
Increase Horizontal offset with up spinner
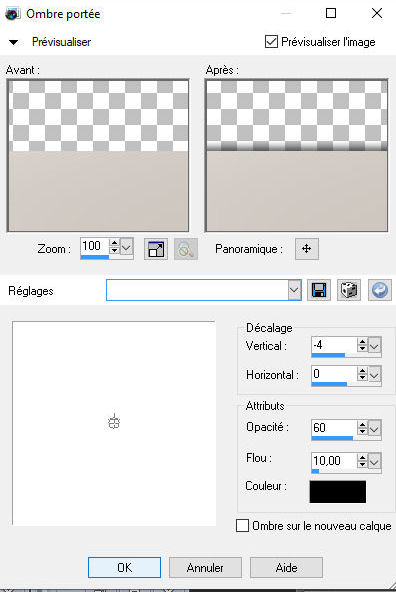362,370
